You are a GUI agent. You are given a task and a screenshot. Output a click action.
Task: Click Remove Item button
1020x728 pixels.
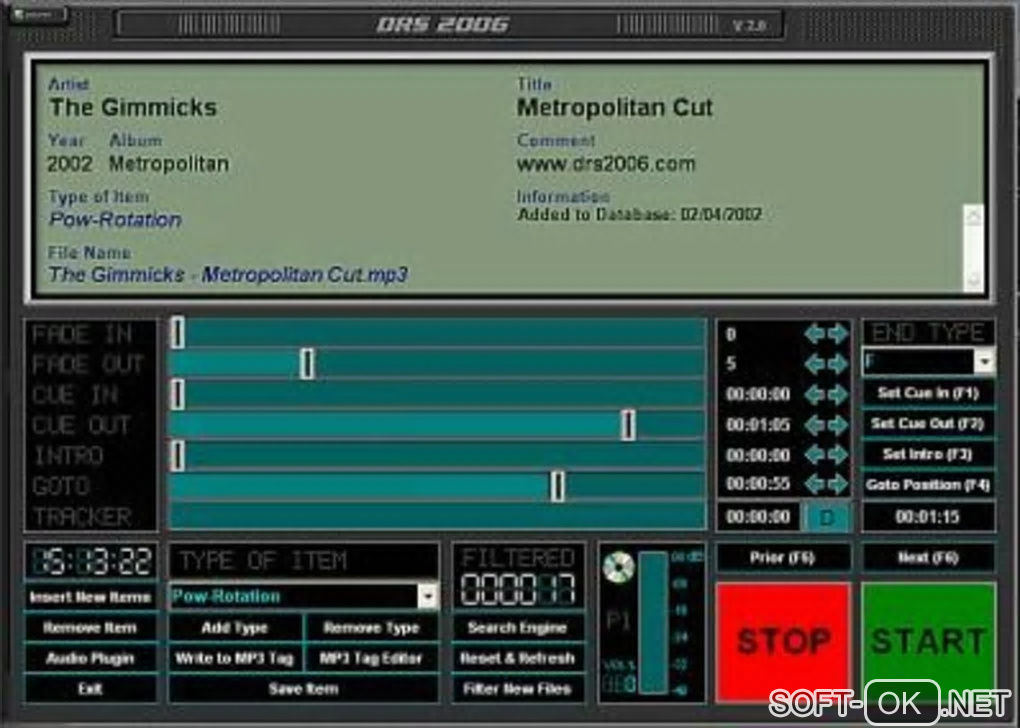pyautogui.click(x=90, y=628)
